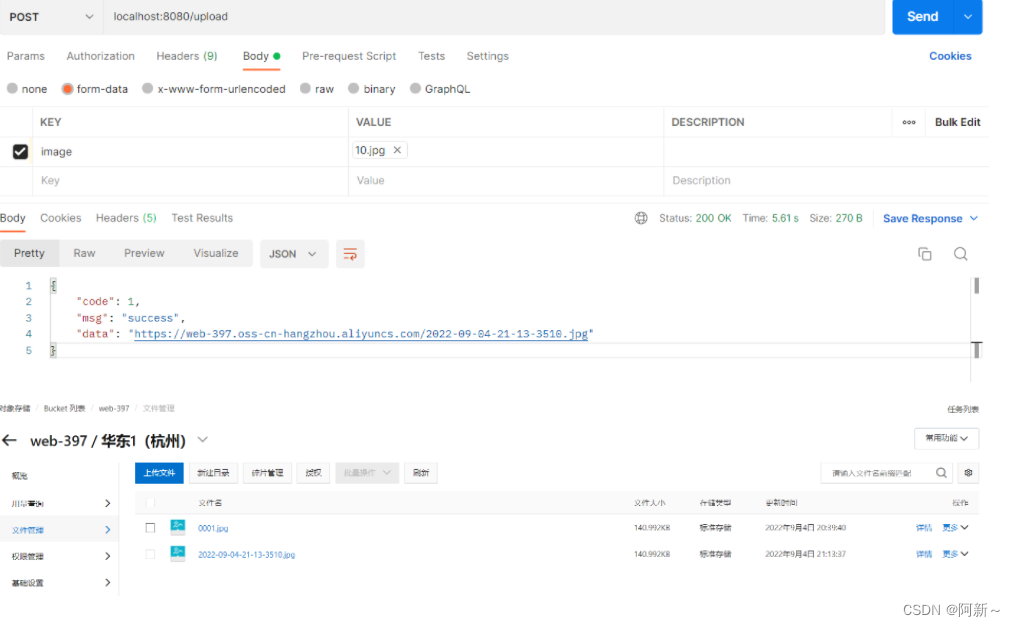Toggle the select-all checkbox in file header
1015x626 pixels.
coord(150,502)
